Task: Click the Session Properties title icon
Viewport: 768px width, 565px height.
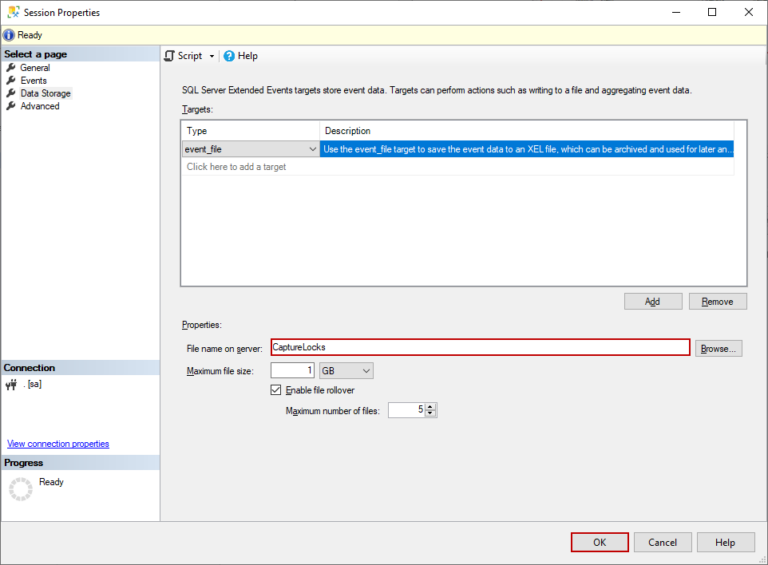Action: point(13,12)
